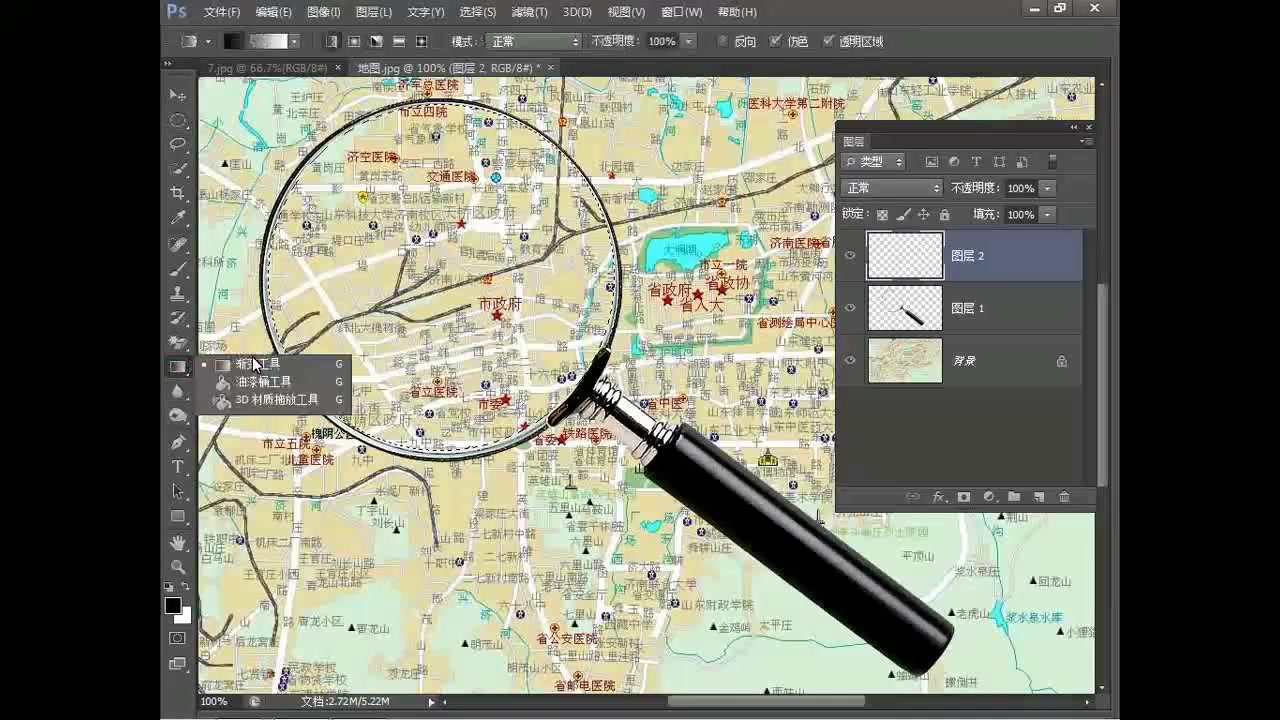Select the Zoom tool
Image resolution: width=1280 pixels, height=720 pixels.
coord(178,567)
